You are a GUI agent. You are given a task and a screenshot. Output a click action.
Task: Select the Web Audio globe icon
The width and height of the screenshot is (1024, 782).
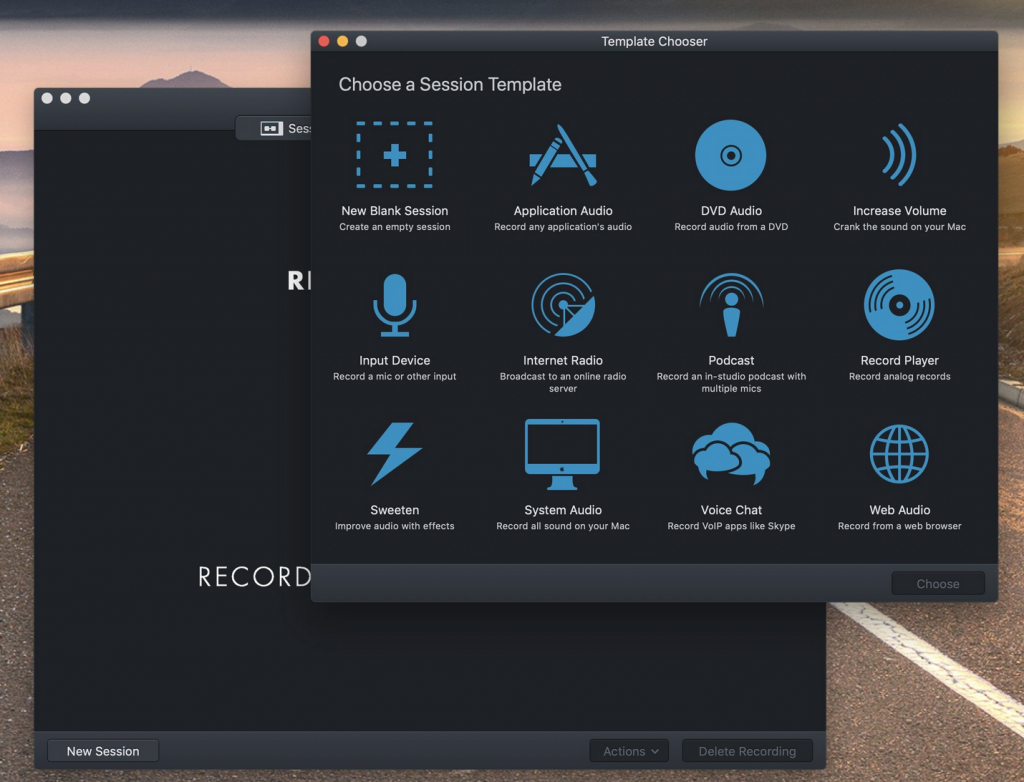[899, 455]
